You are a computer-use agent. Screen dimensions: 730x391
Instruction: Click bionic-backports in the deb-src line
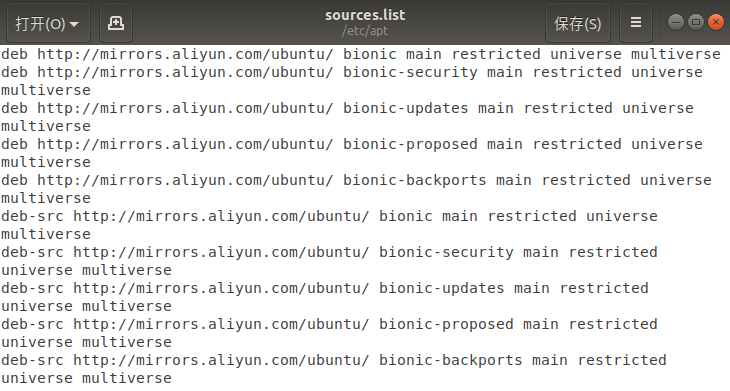[x=450, y=360]
